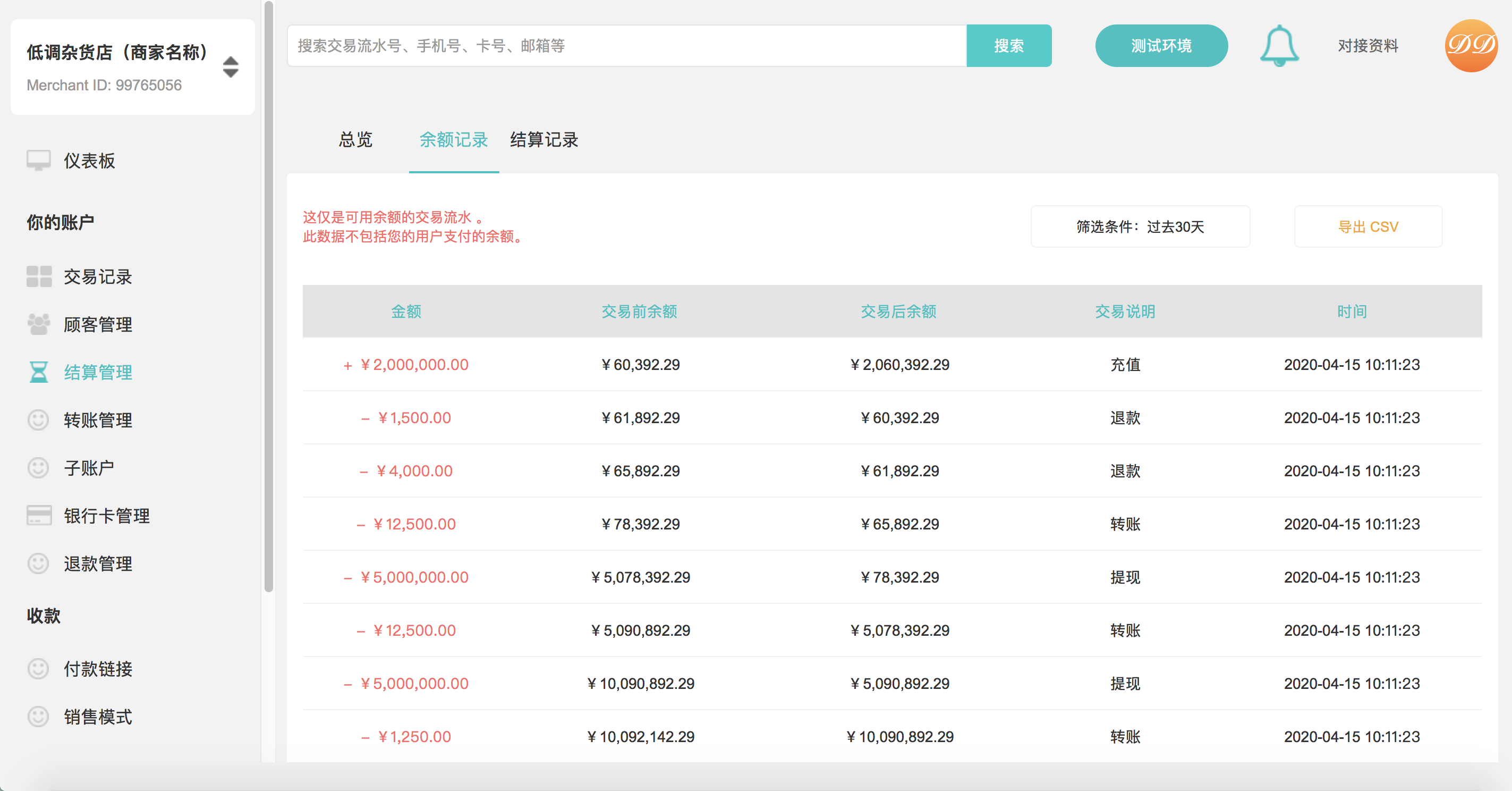Click the smiley icon beside 退款管理

click(x=39, y=563)
